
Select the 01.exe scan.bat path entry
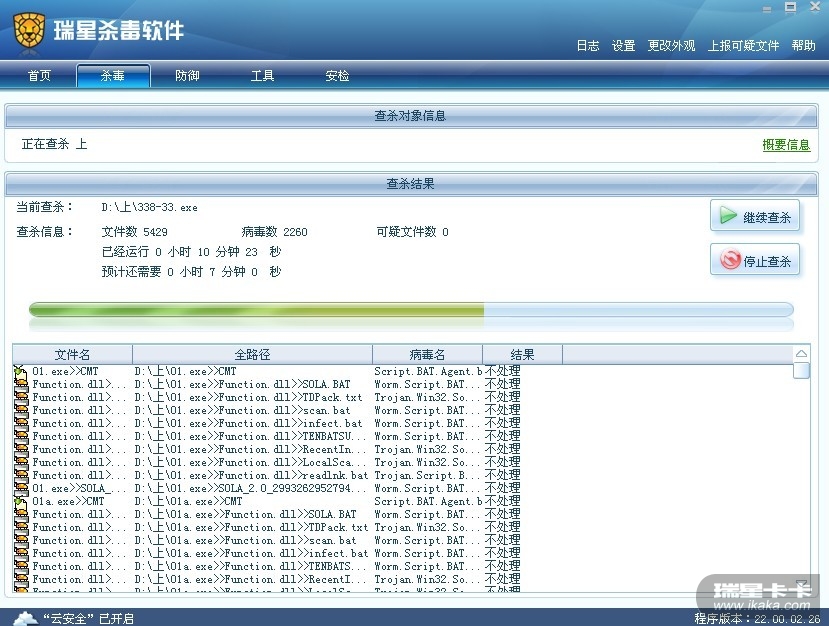242,410
